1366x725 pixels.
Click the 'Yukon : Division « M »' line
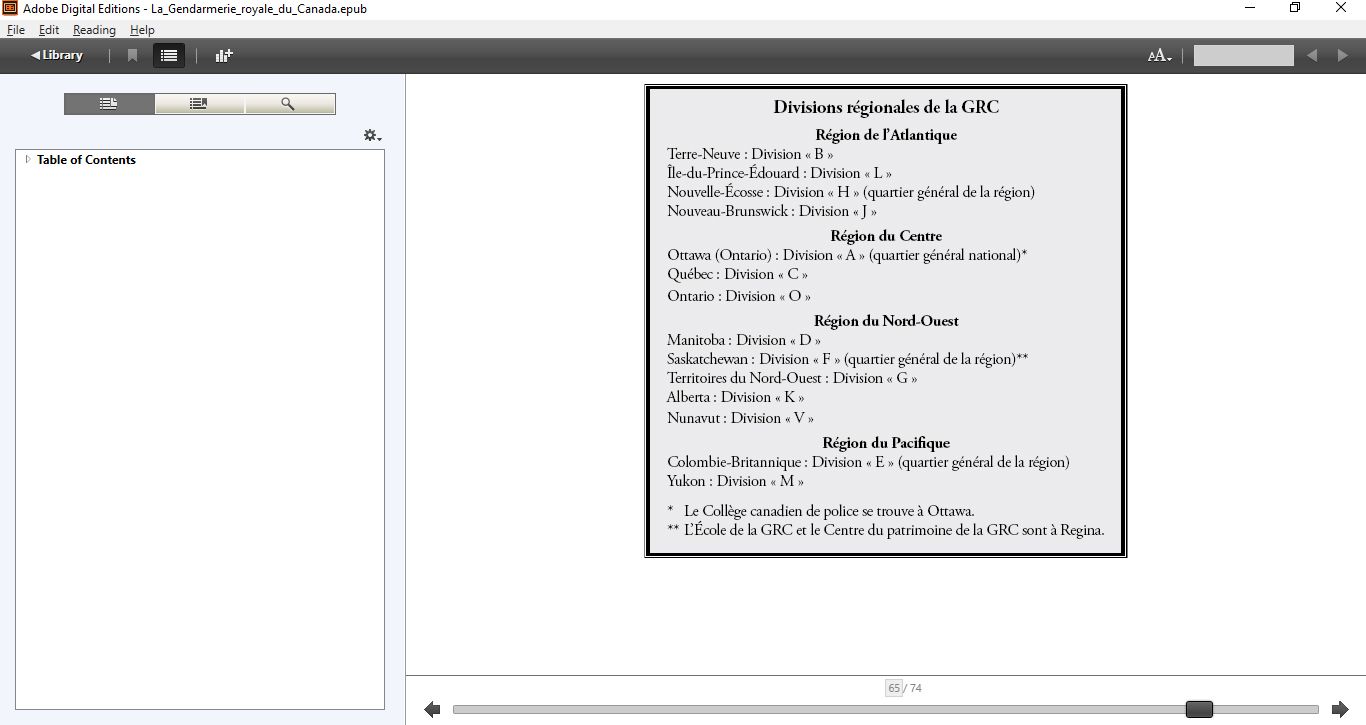(735, 481)
